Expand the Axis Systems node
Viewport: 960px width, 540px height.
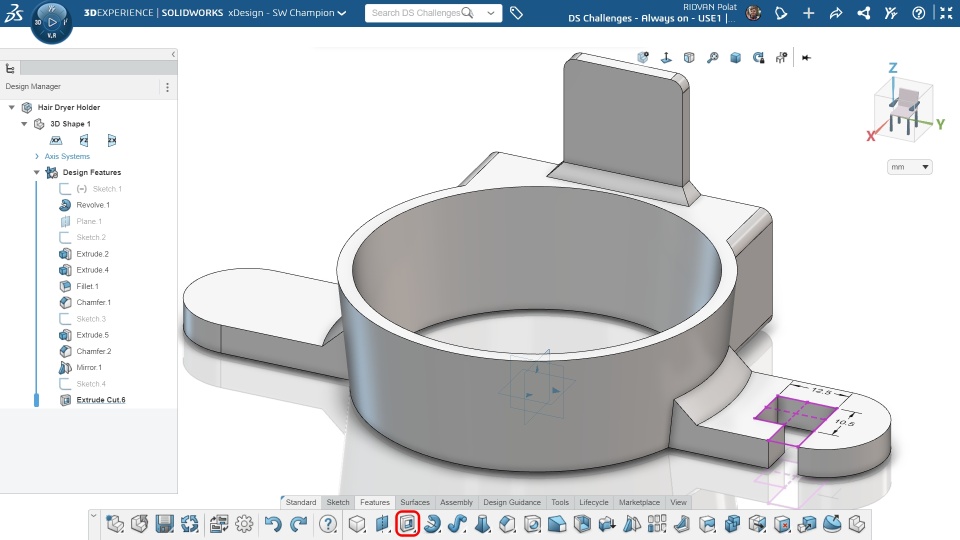click(x=37, y=156)
